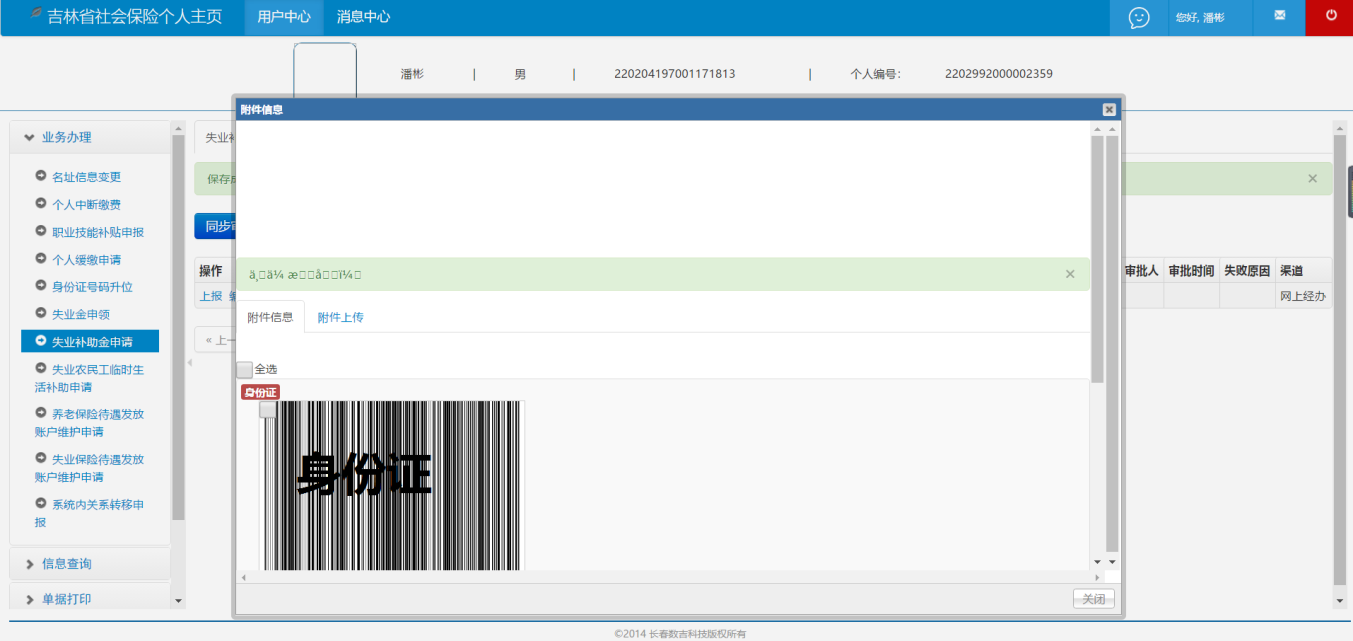Open 用户中心 in top navigation
Screen dimensions: 1353x641
pos(284,17)
